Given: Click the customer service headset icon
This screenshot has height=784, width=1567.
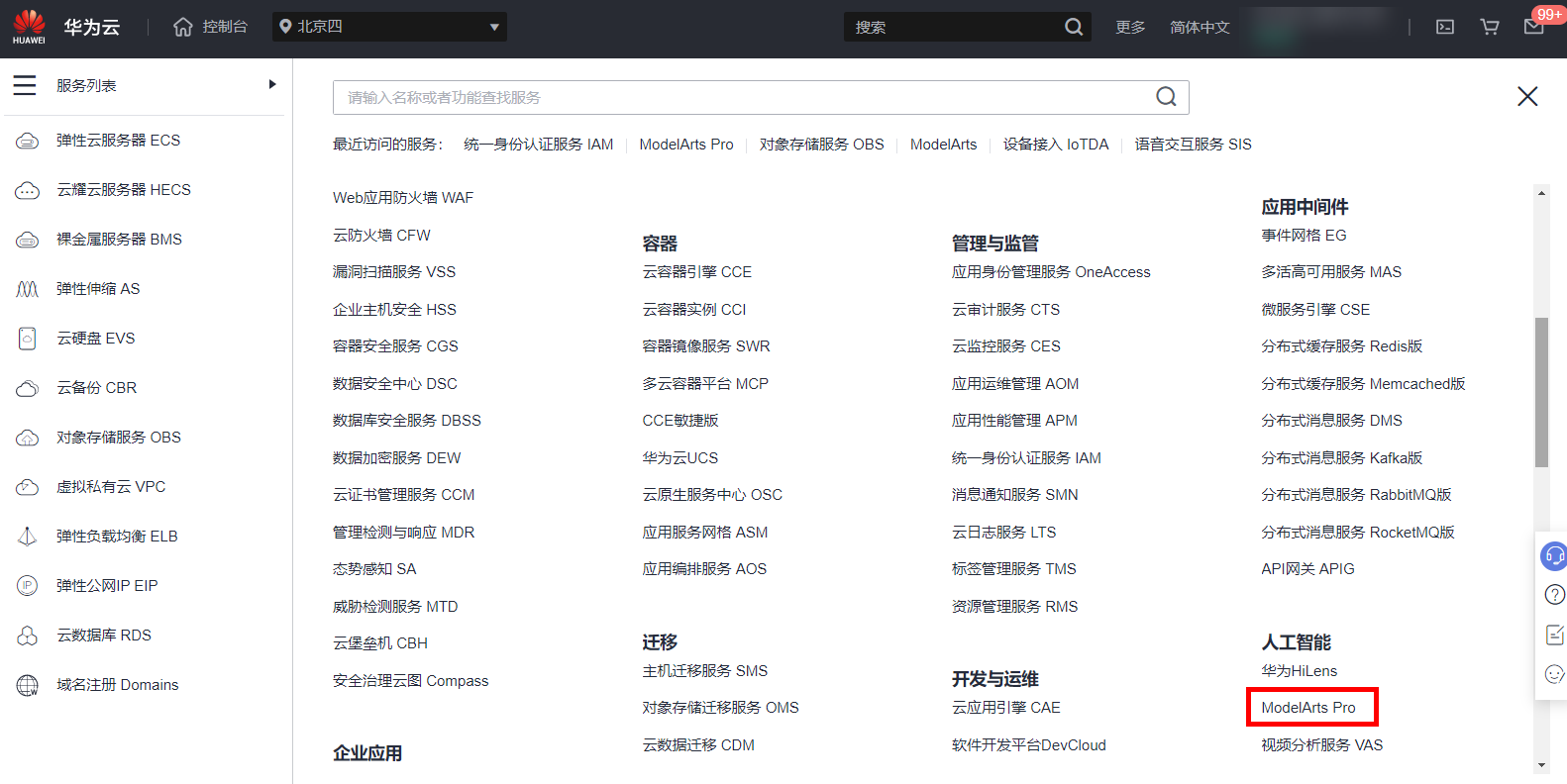Looking at the screenshot, I should [x=1554, y=556].
